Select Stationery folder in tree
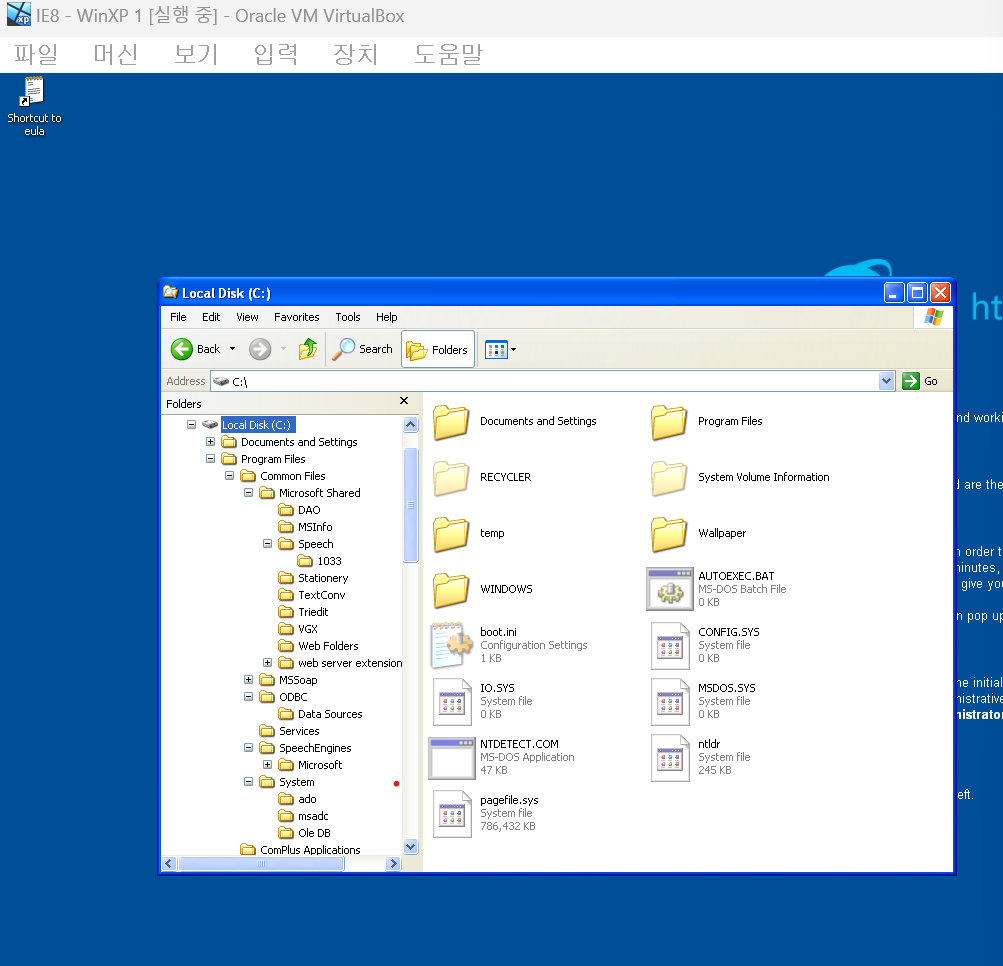This screenshot has height=966, width=1003. tap(313, 578)
